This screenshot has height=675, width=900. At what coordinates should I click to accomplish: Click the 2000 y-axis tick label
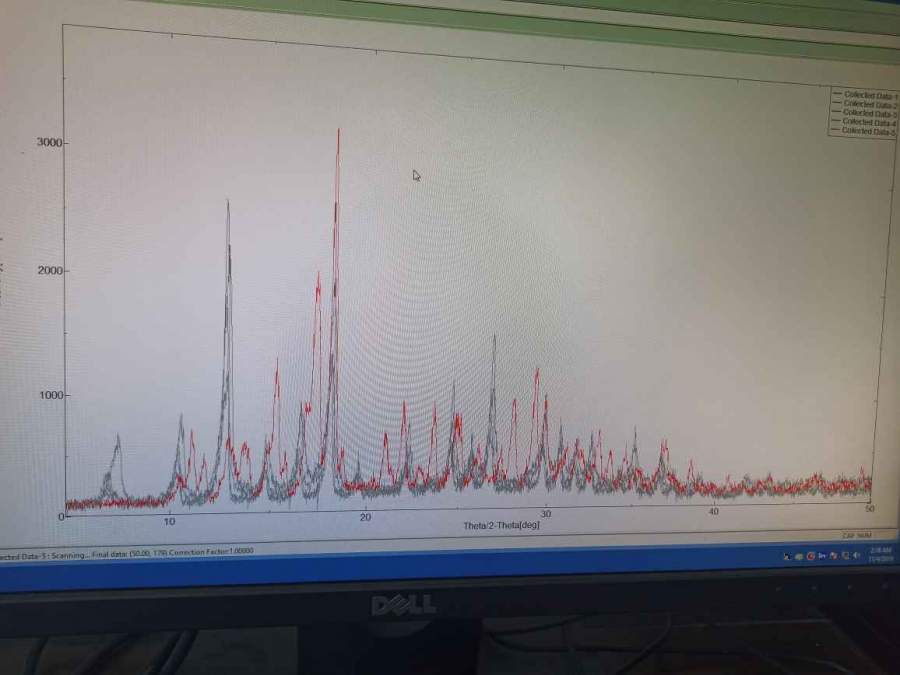click(x=50, y=270)
